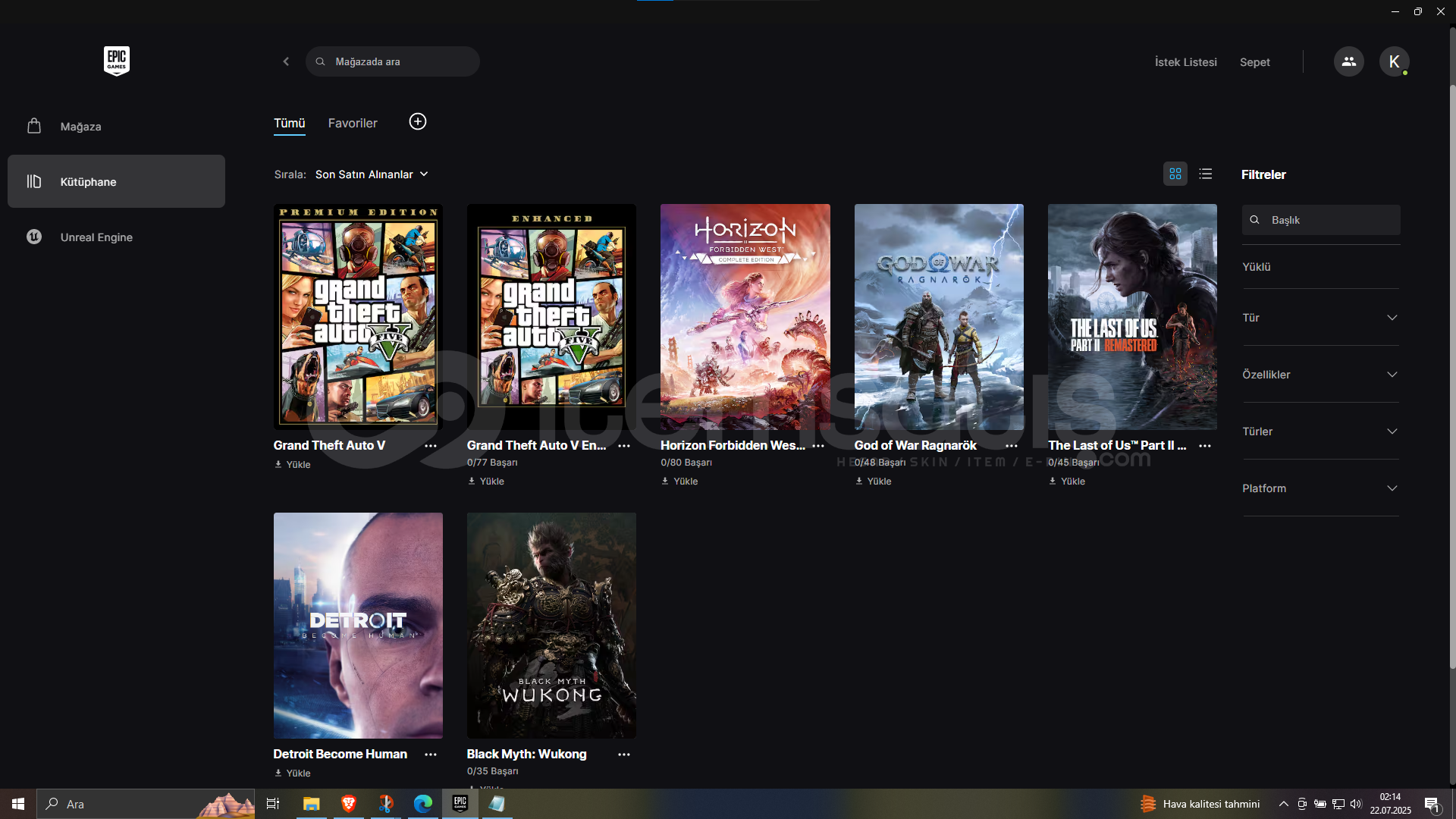Open the K profile avatar menu

point(1394,61)
